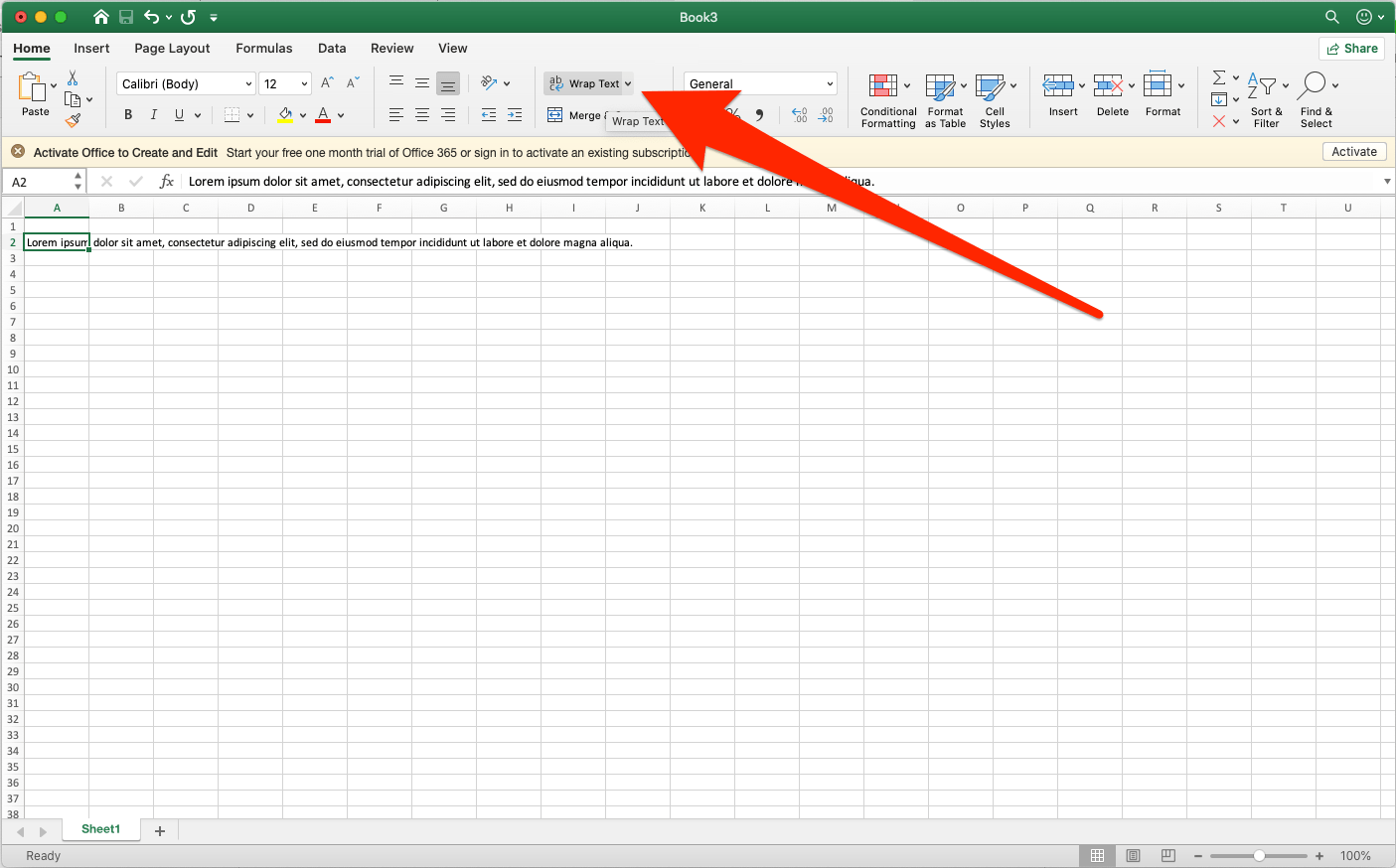Click the Sort & Filter icon
The height and width of the screenshot is (868, 1396).
click(1261, 85)
